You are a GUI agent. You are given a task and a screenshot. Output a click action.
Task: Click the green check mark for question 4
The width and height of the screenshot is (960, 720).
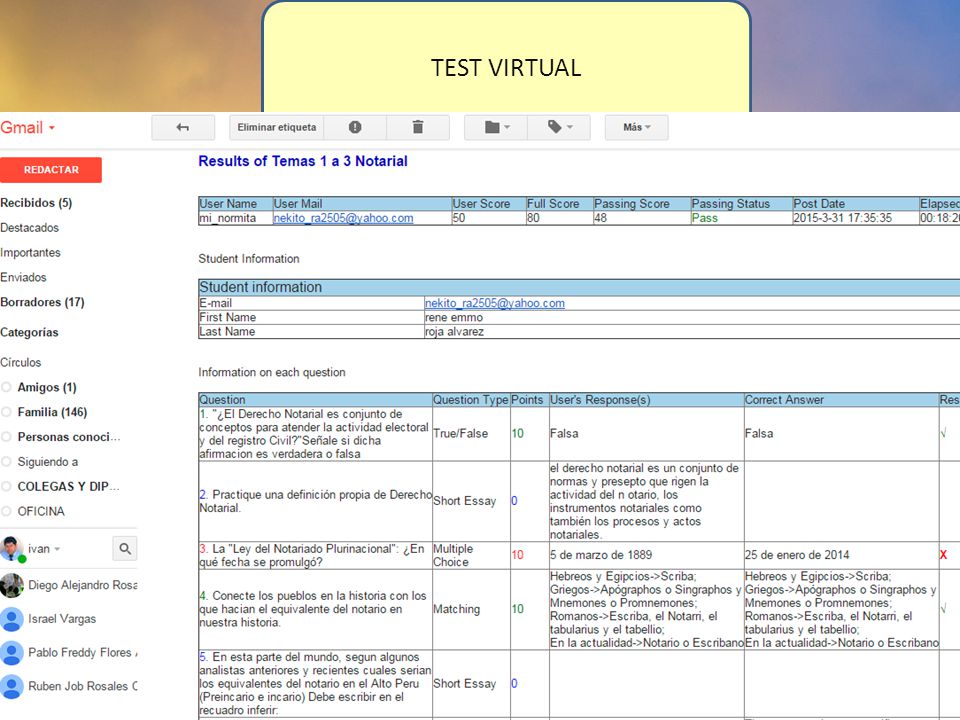tap(943, 609)
